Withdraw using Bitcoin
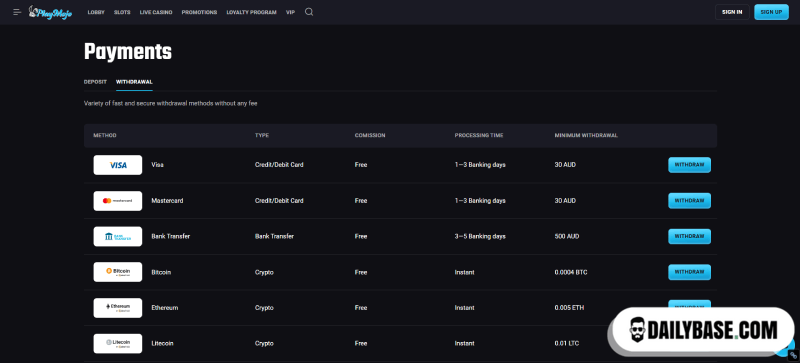The width and height of the screenshot is (800, 363). click(x=689, y=272)
